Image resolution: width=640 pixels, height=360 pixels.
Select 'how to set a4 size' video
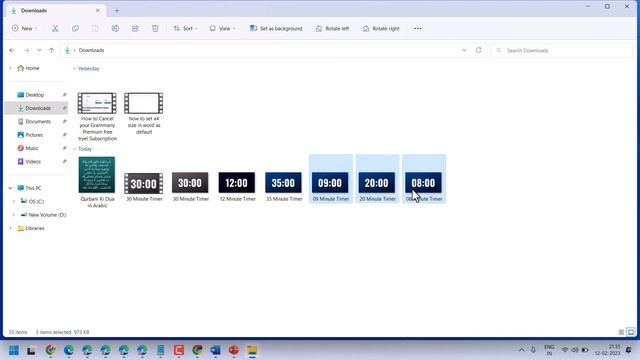pos(144,113)
